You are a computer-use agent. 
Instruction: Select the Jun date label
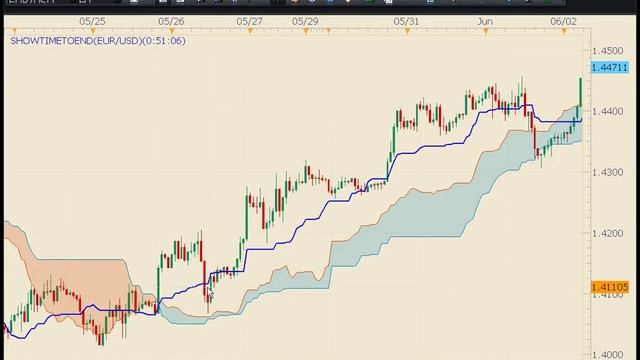coord(485,21)
